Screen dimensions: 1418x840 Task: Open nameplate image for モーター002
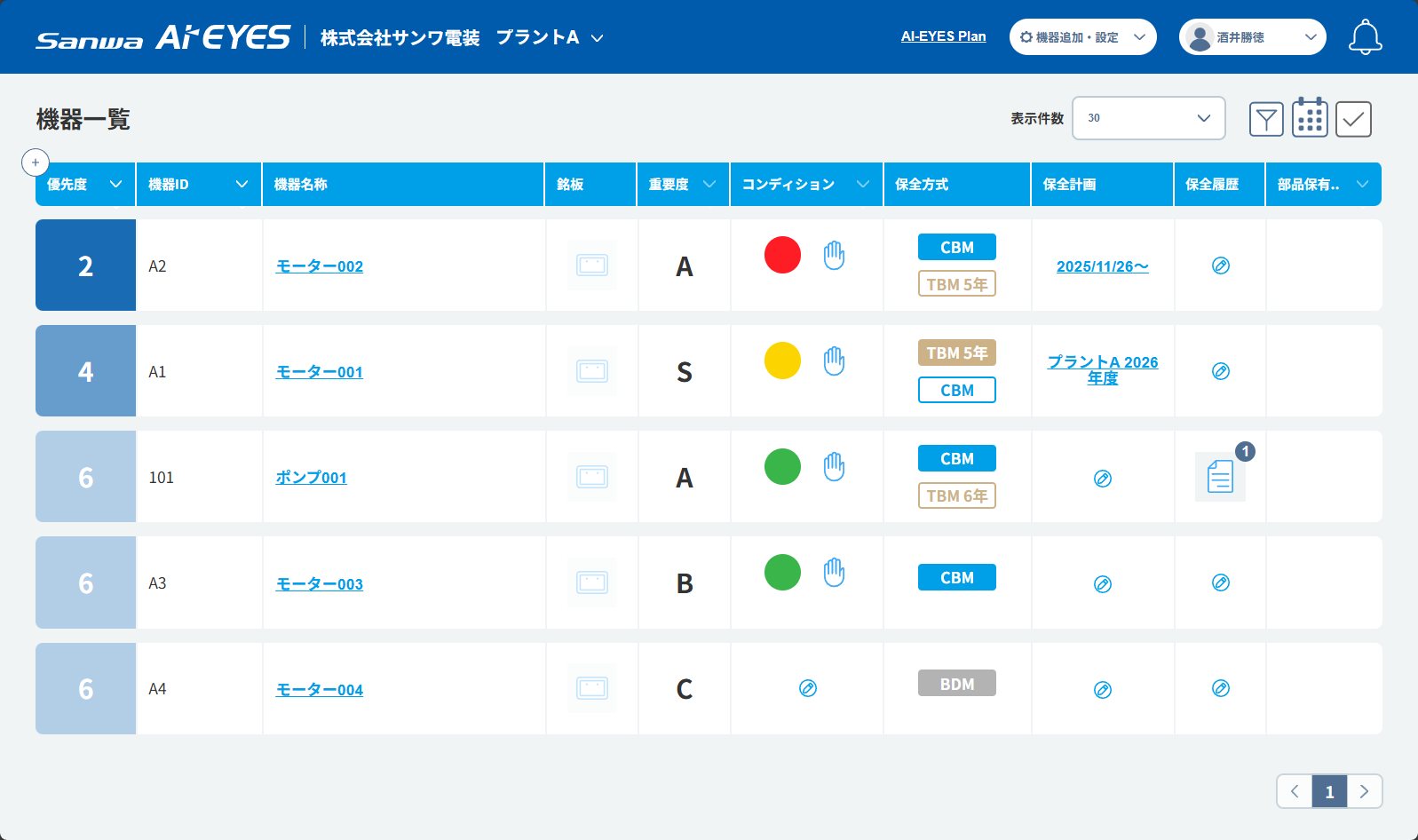pos(592,265)
